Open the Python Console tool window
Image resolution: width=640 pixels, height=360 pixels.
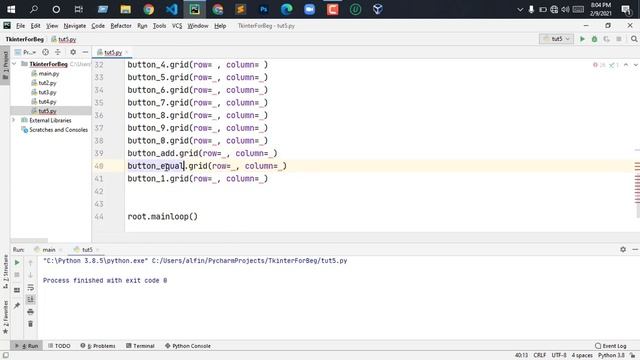coord(188,346)
